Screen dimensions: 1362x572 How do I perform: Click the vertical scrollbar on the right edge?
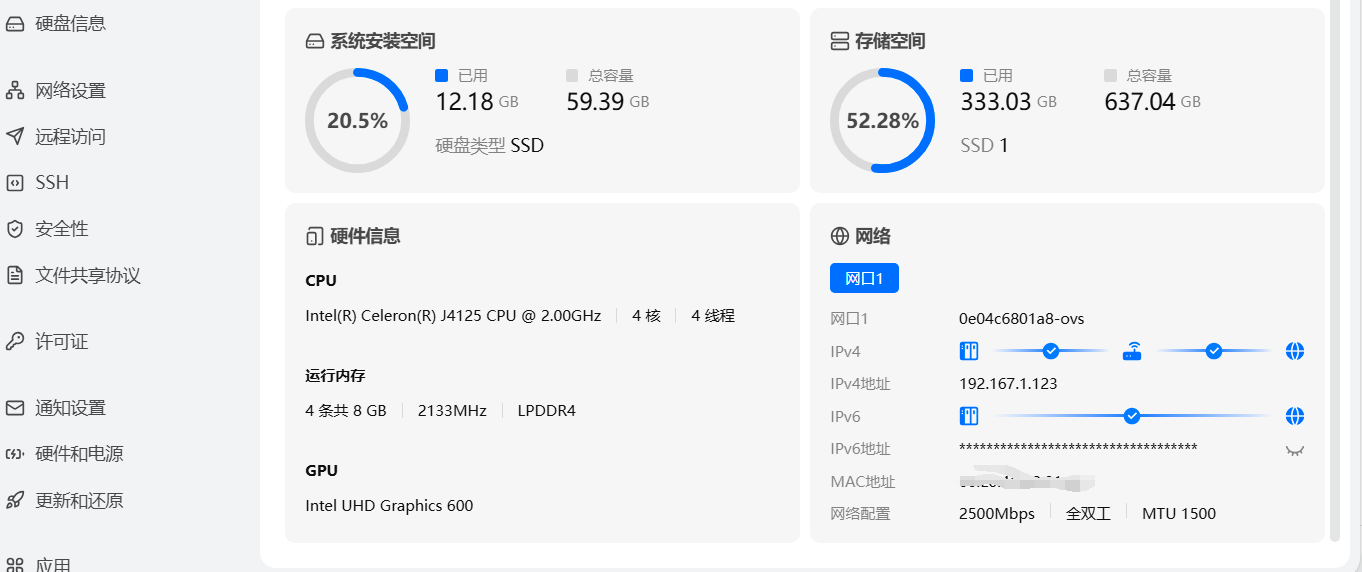1335,270
